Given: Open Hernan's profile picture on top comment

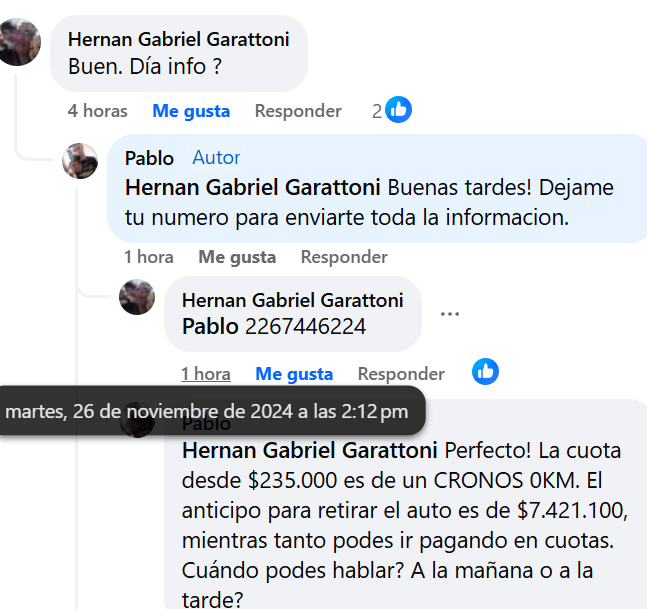Looking at the screenshot, I should click(18, 42).
